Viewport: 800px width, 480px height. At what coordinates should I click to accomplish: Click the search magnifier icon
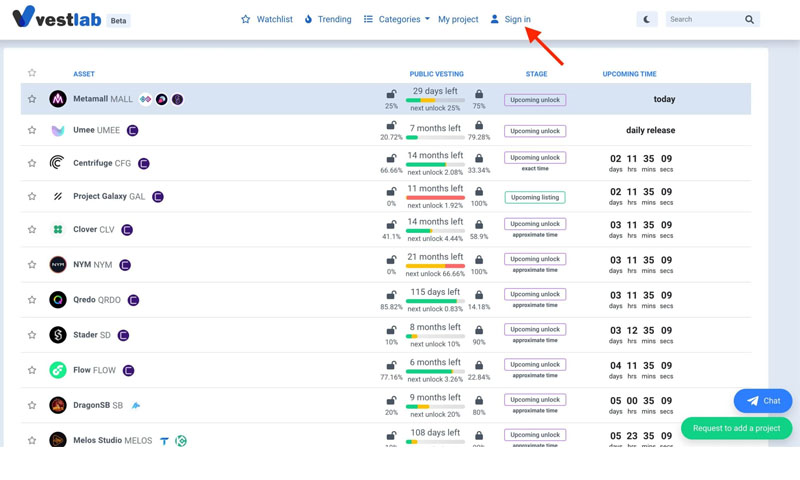(749, 19)
